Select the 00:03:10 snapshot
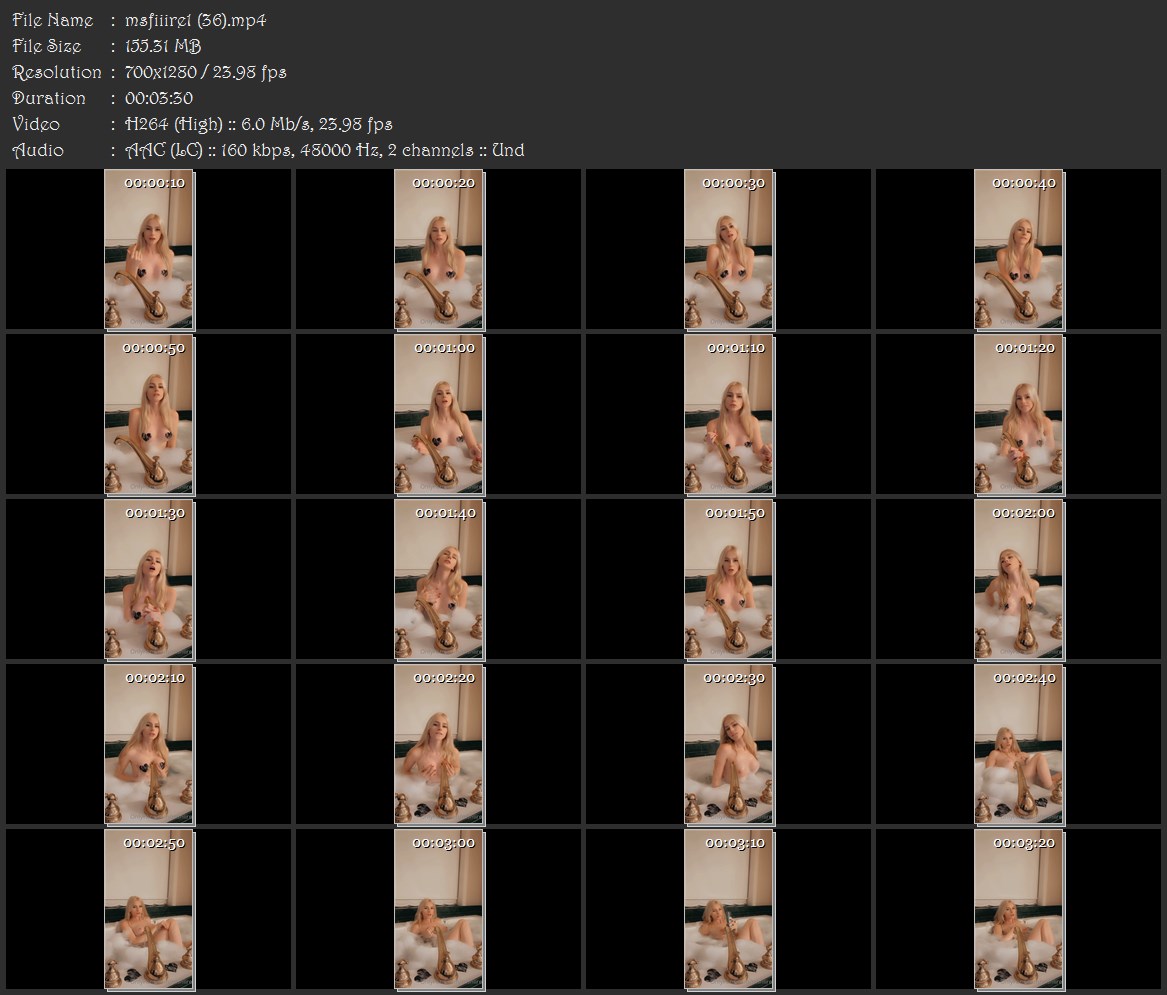 [x=729, y=910]
